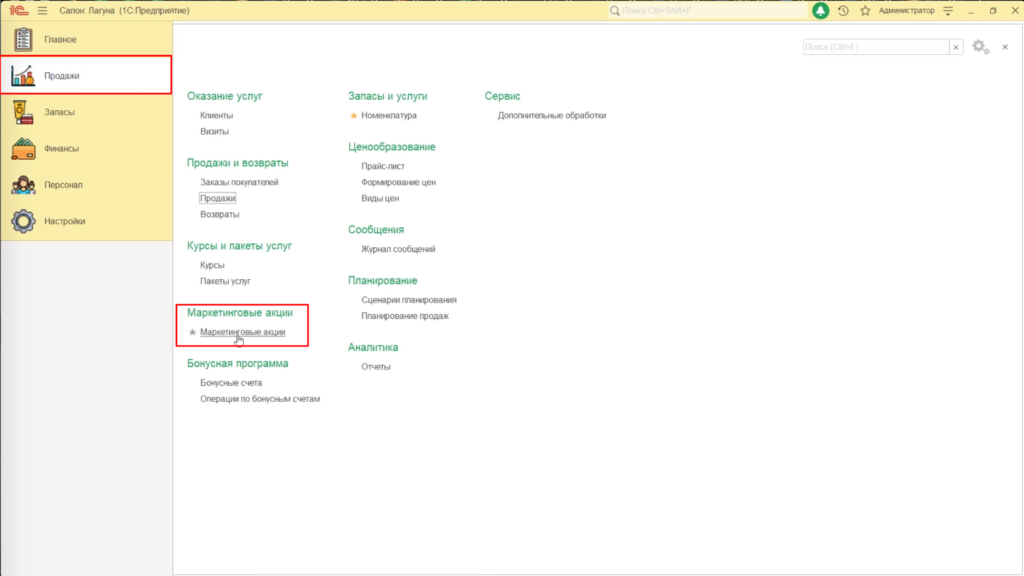
Task: Click the Запасы products icon
Action: point(23,112)
